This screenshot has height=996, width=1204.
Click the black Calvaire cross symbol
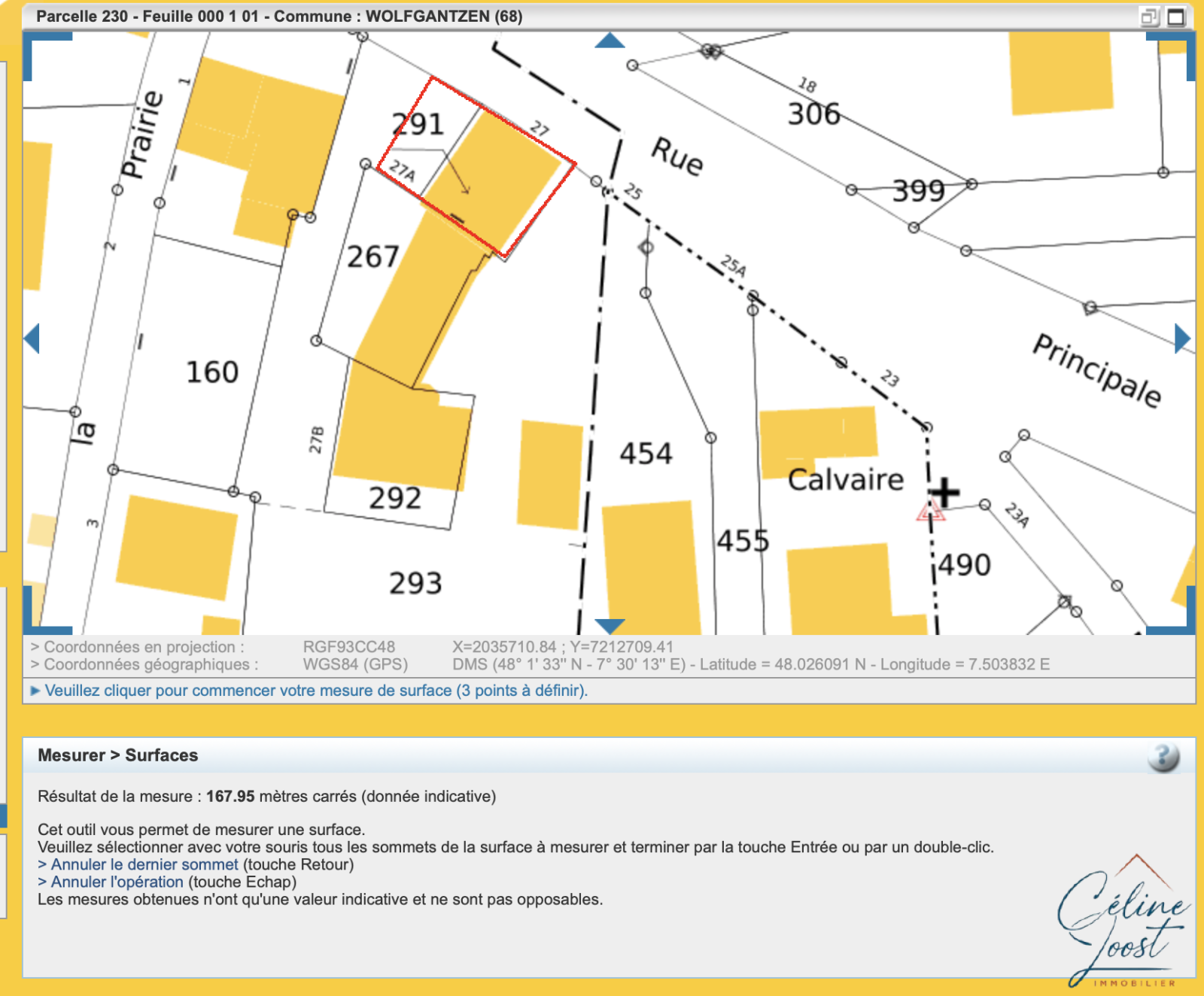click(944, 493)
